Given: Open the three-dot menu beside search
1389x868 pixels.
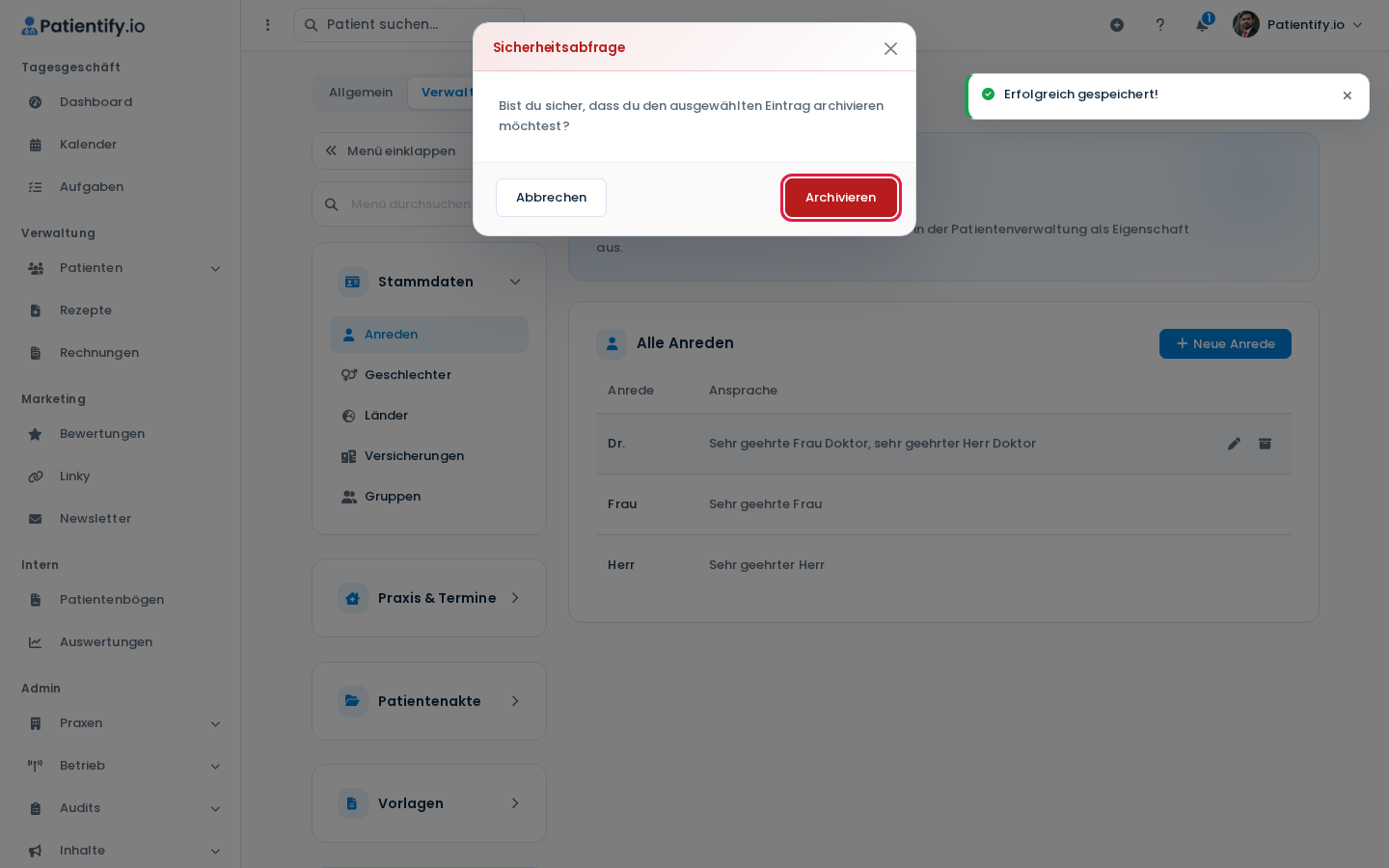Looking at the screenshot, I should pyautogui.click(x=268, y=25).
